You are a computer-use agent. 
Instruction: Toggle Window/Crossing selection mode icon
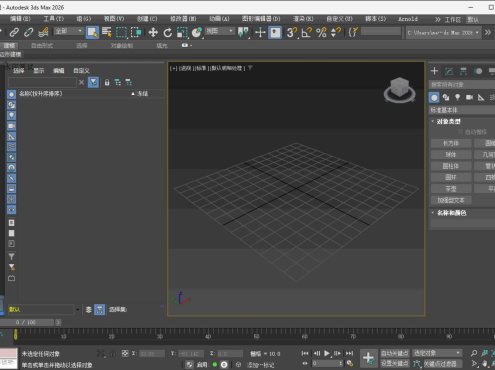(x=136, y=32)
